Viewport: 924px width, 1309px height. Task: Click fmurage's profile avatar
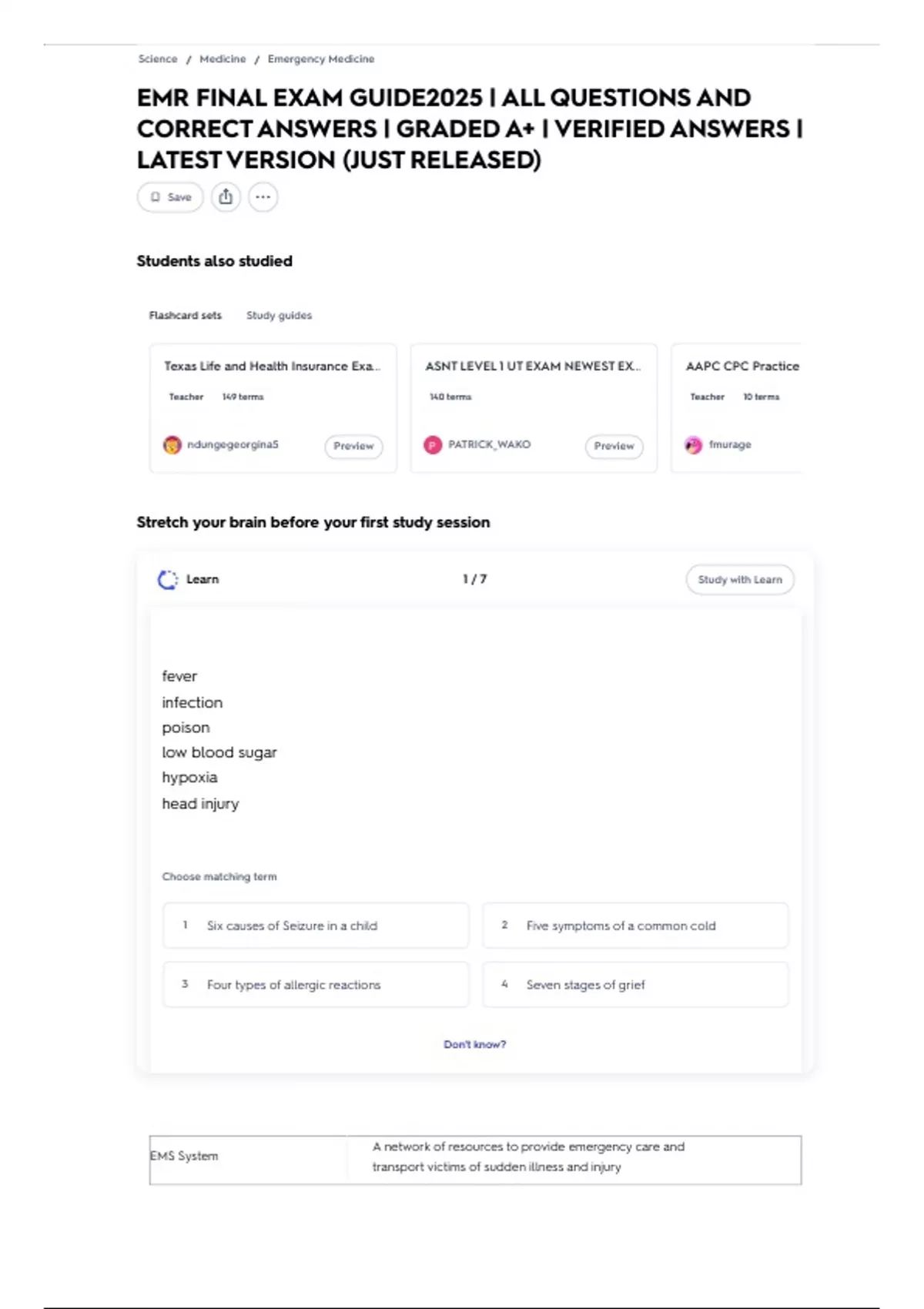coord(694,445)
